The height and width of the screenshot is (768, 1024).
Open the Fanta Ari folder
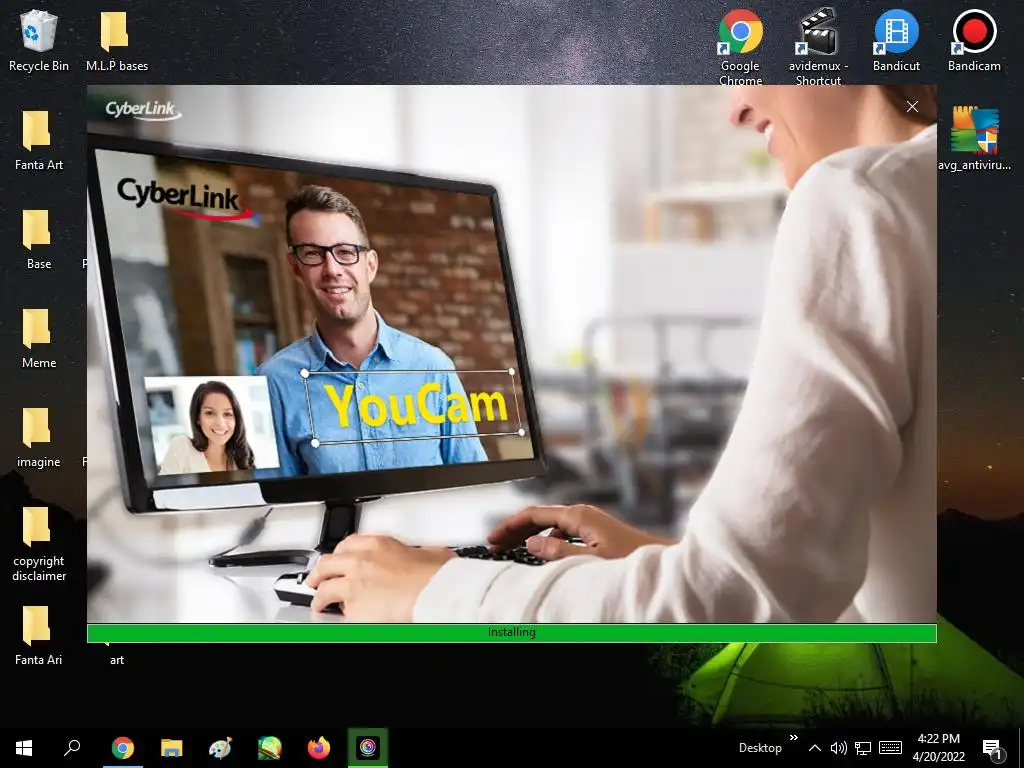click(x=39, y=635)
